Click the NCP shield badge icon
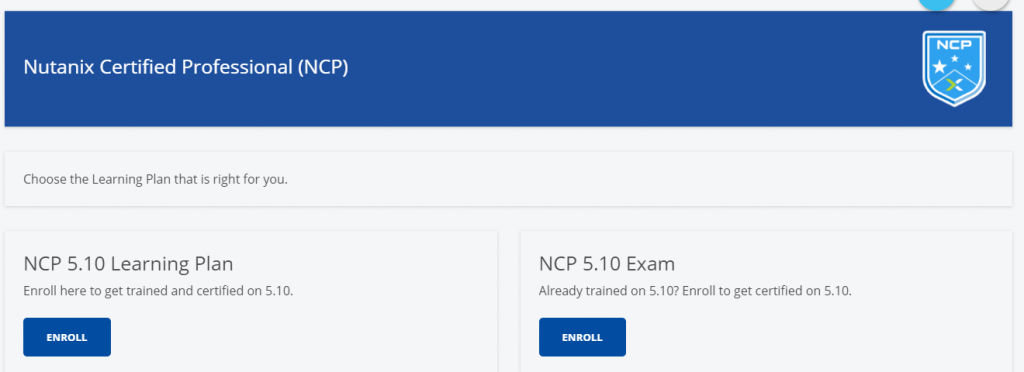The image size is (1024, 372). click(954, 68)
